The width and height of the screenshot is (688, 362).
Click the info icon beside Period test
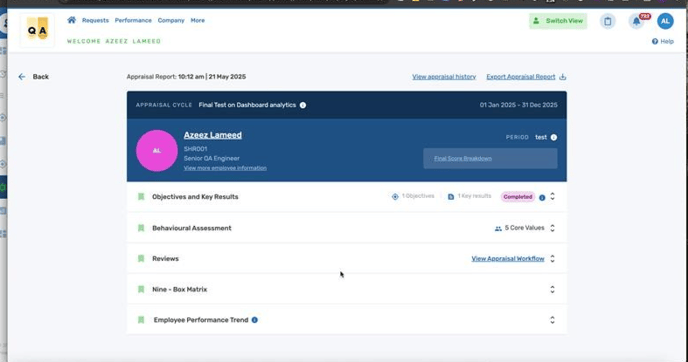554,137
